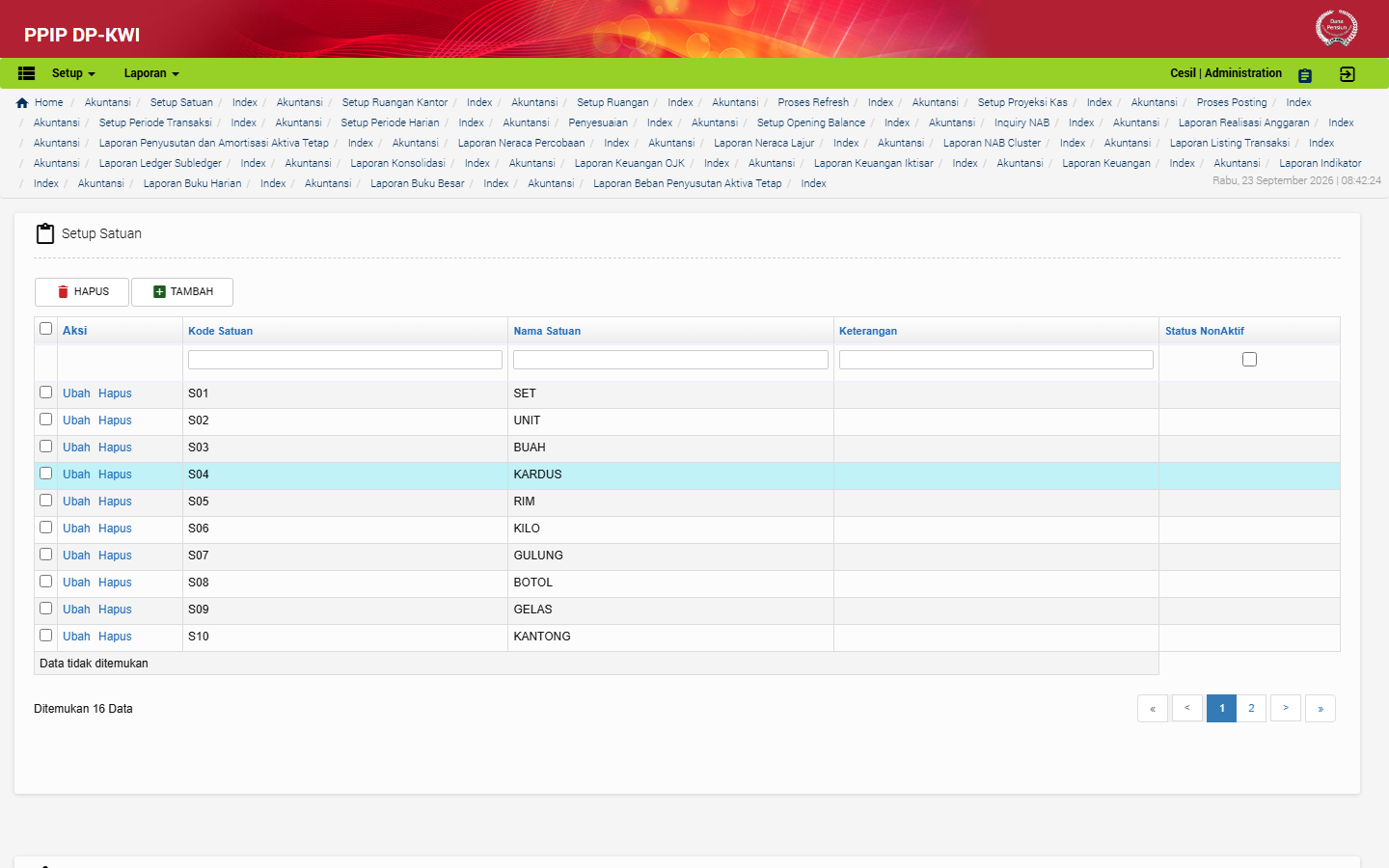This screenshot has height=868, width=1389.
Task: Toggle the Status NonAktif filter checkbox
Action: pos(1249,360)
